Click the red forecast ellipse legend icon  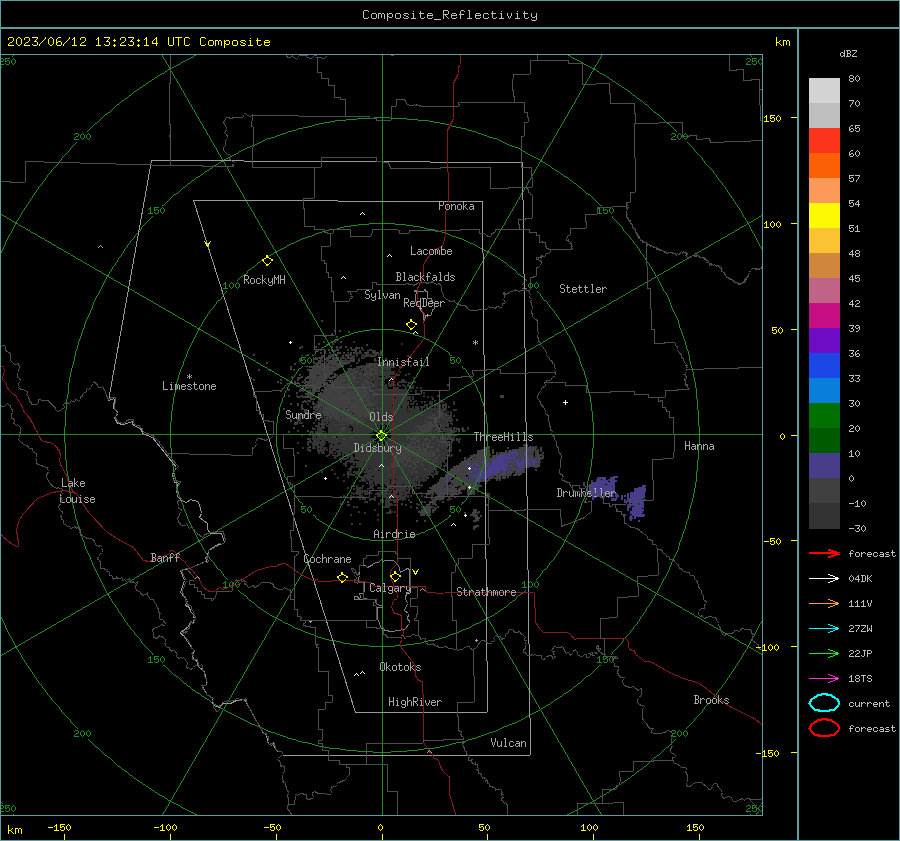pos(824,728)
